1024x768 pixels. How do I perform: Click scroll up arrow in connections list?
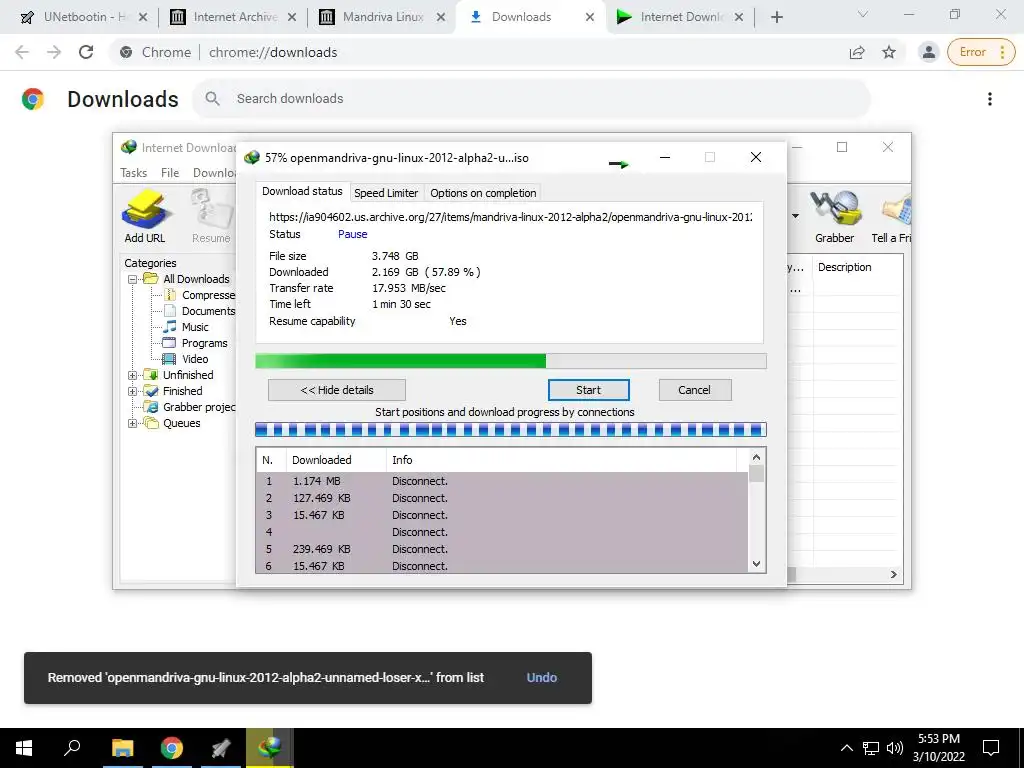tap(756, 457)
